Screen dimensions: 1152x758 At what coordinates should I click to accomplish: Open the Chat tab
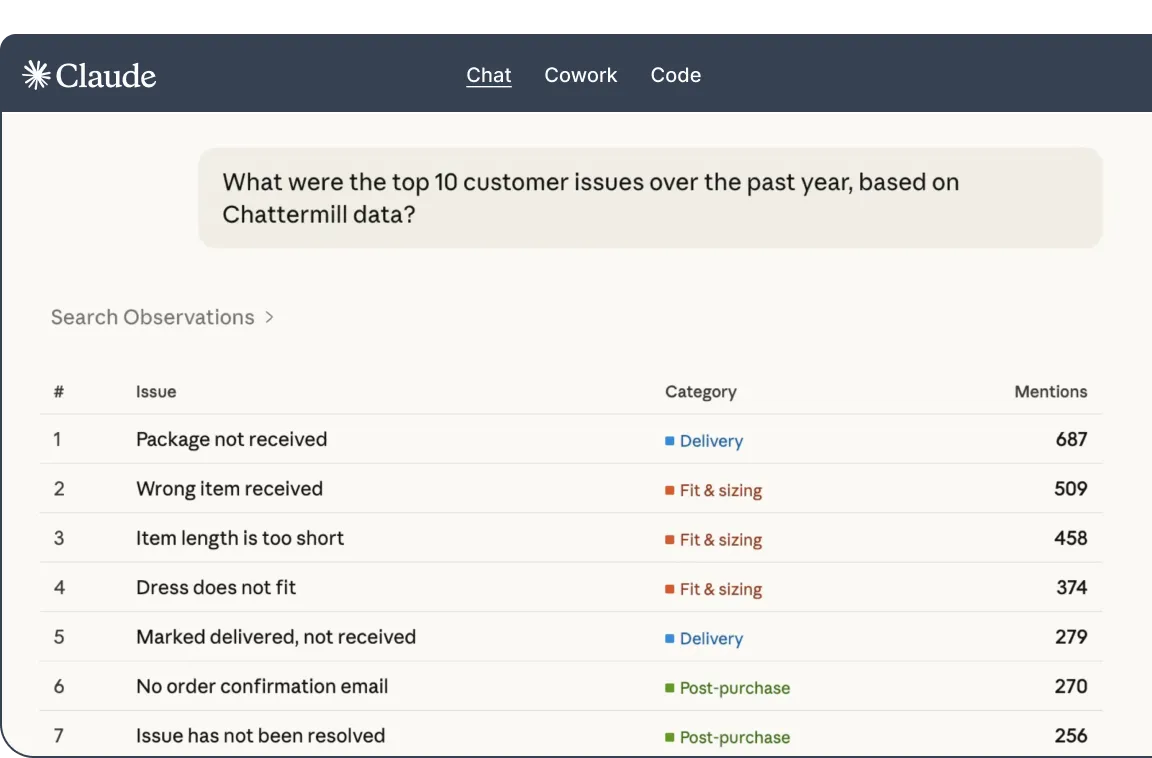coord(489,75)
